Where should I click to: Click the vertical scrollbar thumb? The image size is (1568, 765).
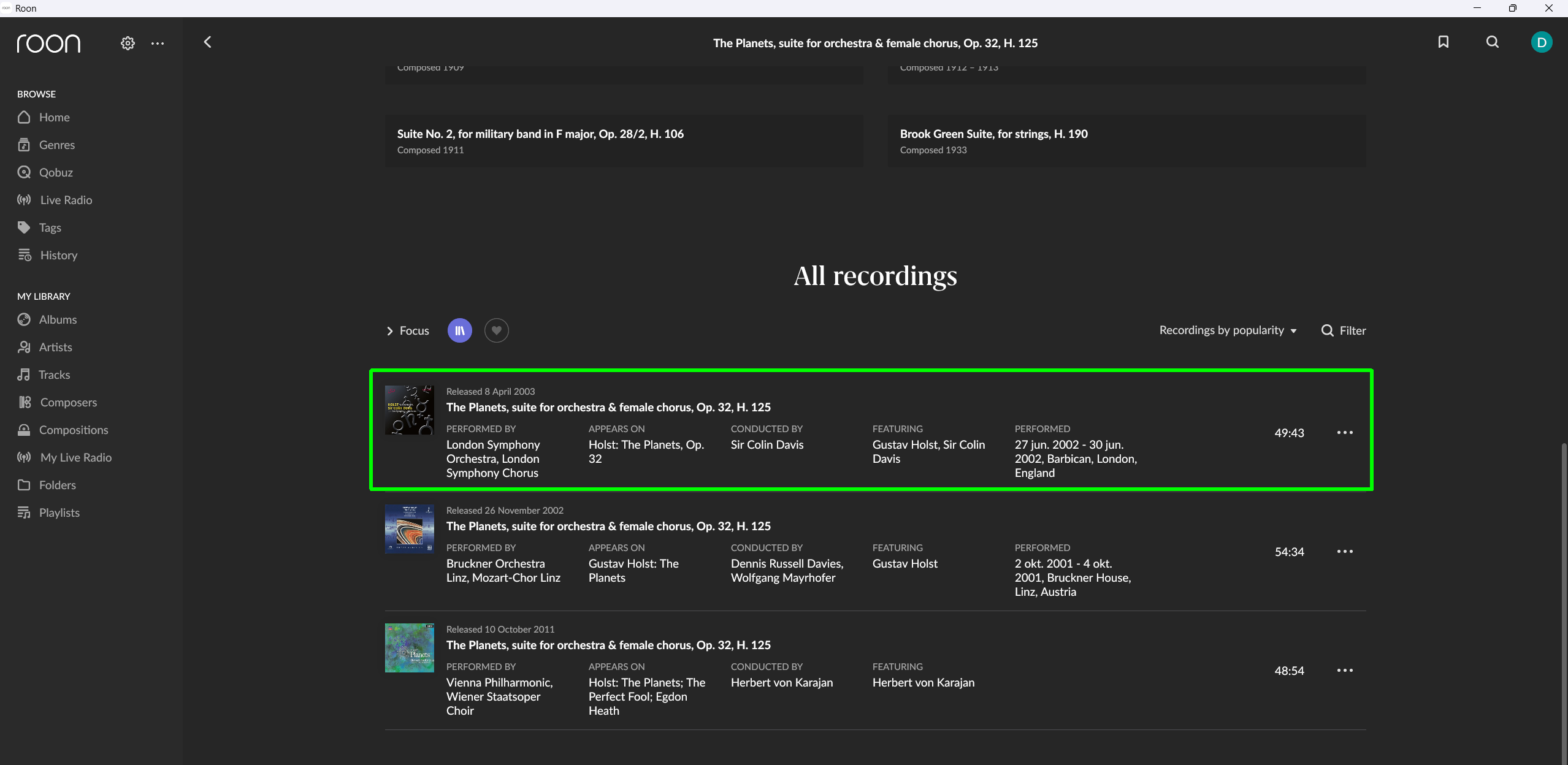coord(1564,604)
